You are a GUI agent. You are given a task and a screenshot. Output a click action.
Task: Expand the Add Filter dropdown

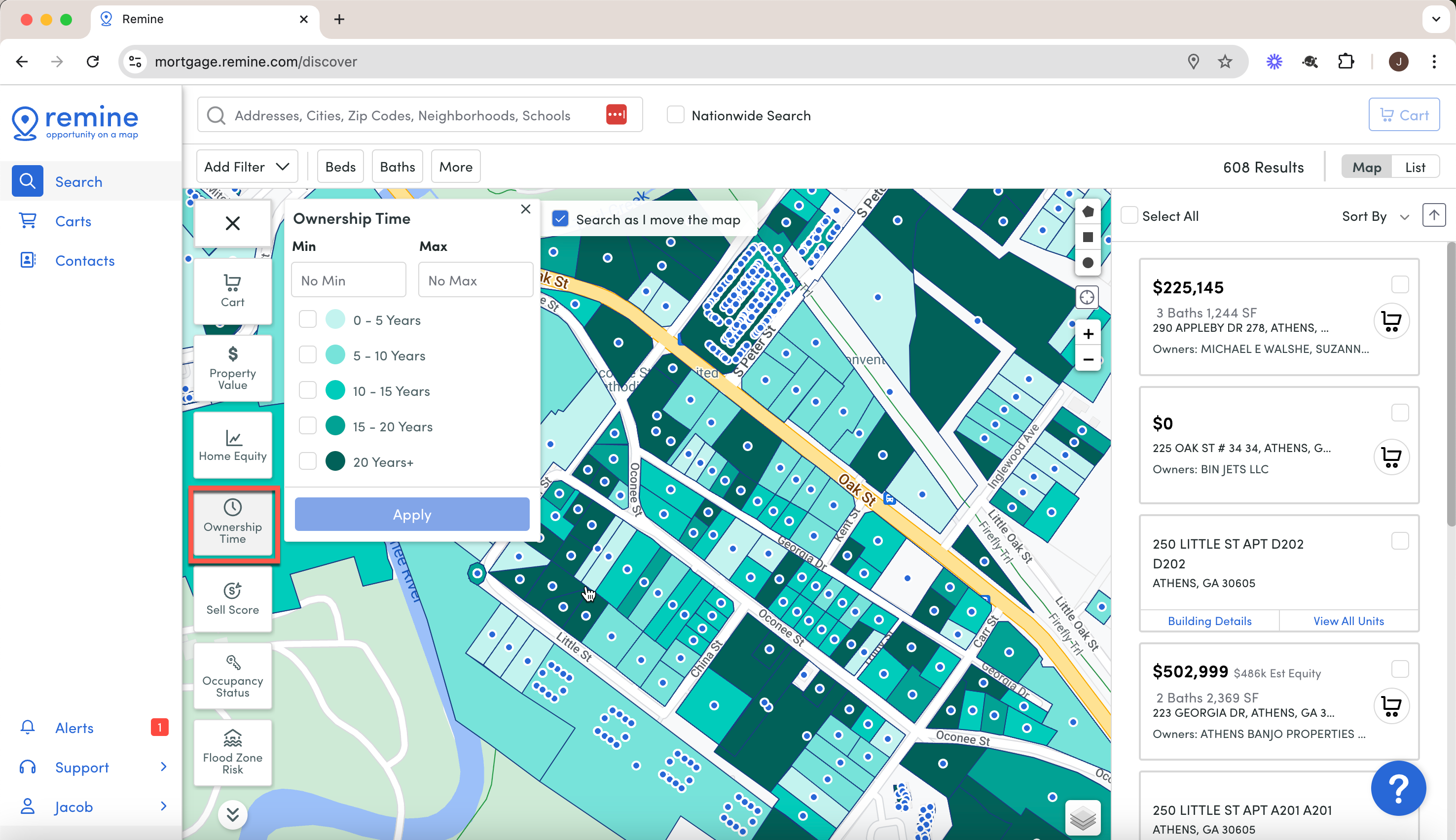247,167
